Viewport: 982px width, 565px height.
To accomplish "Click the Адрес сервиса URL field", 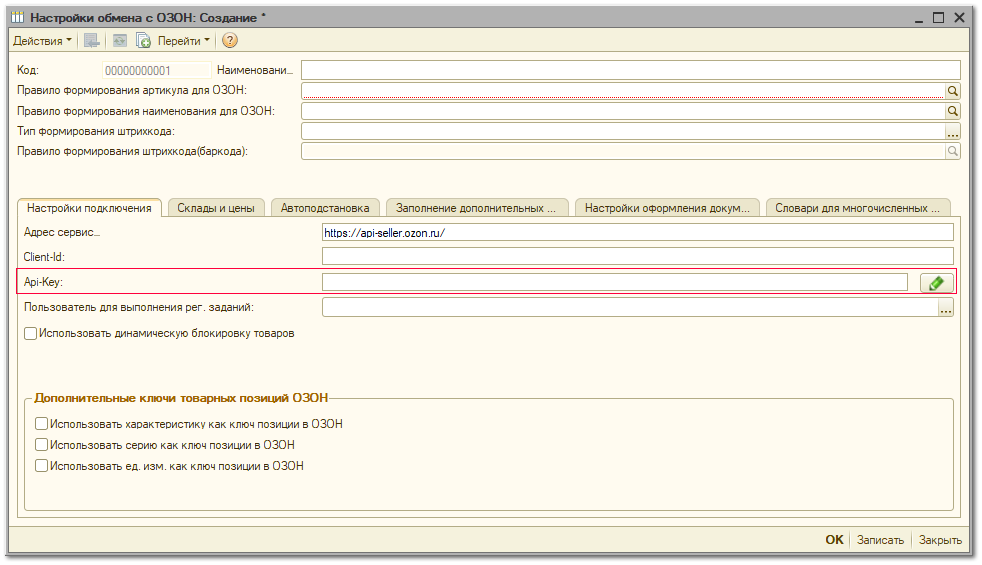I will [x=638, y=233].
